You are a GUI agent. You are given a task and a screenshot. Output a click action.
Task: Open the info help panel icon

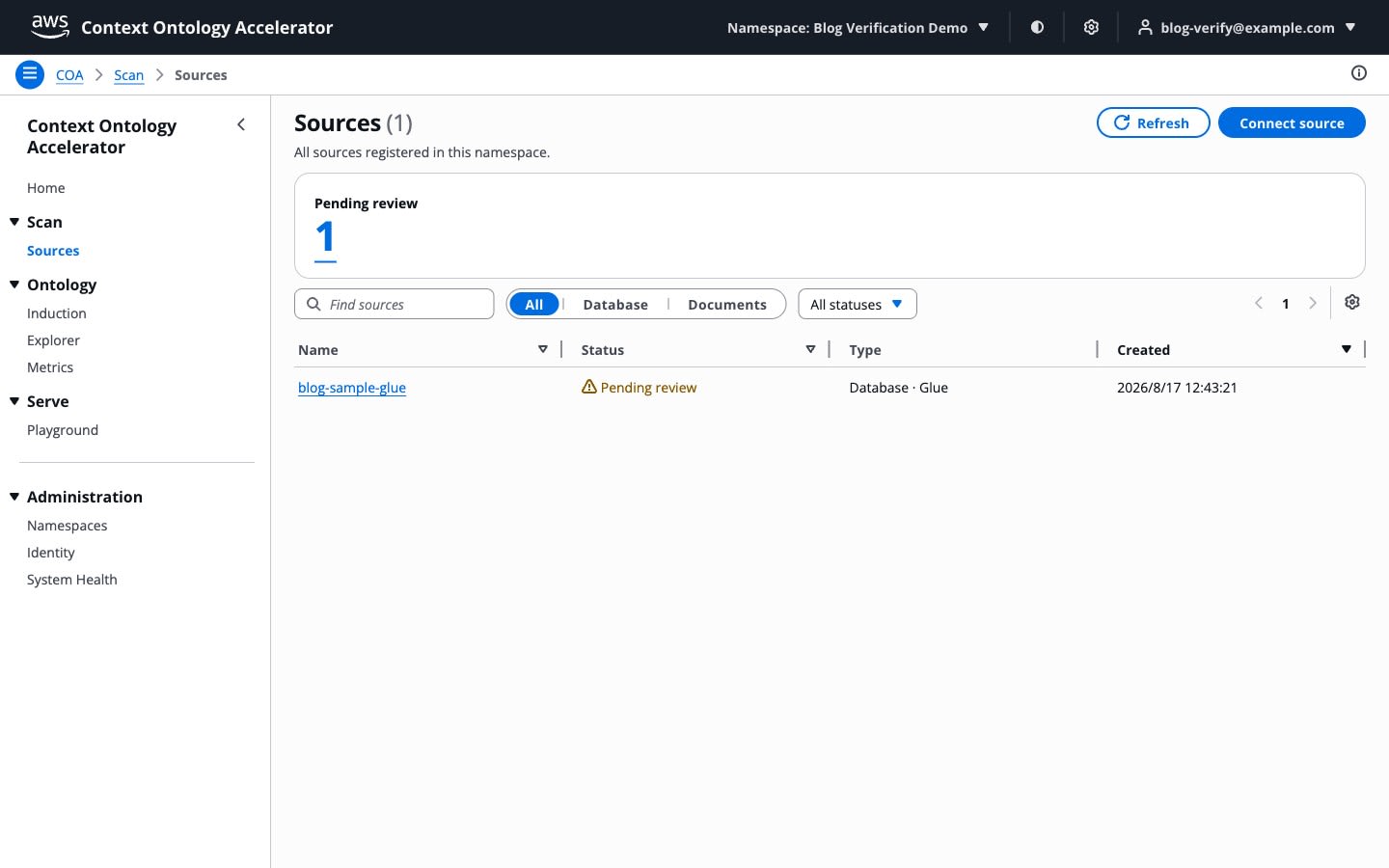1359,73
